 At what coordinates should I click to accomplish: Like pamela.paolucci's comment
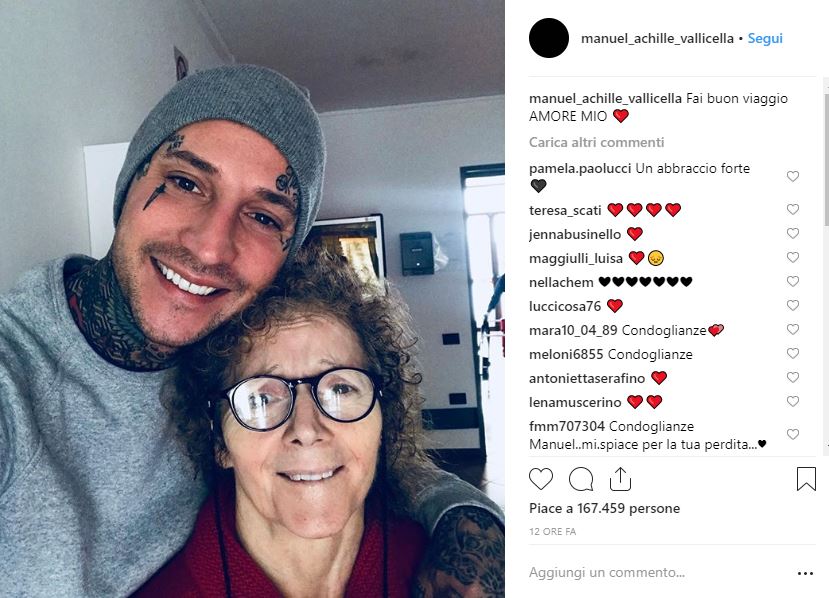793,176
